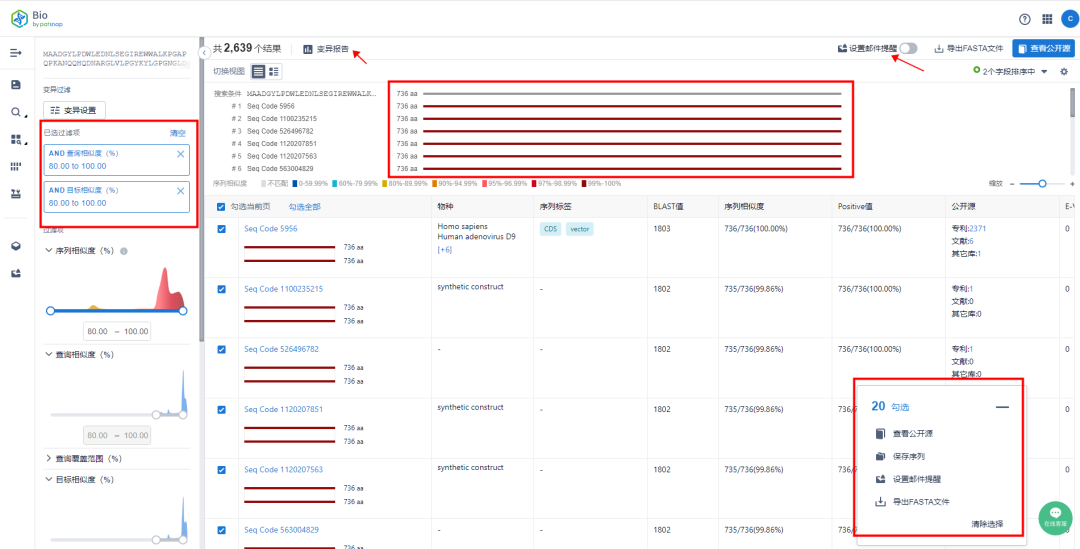The image size is (1080, 549).
Task: Collapse the left filter panel arrow
Action: pyautogui.click(x=203, y=52)
